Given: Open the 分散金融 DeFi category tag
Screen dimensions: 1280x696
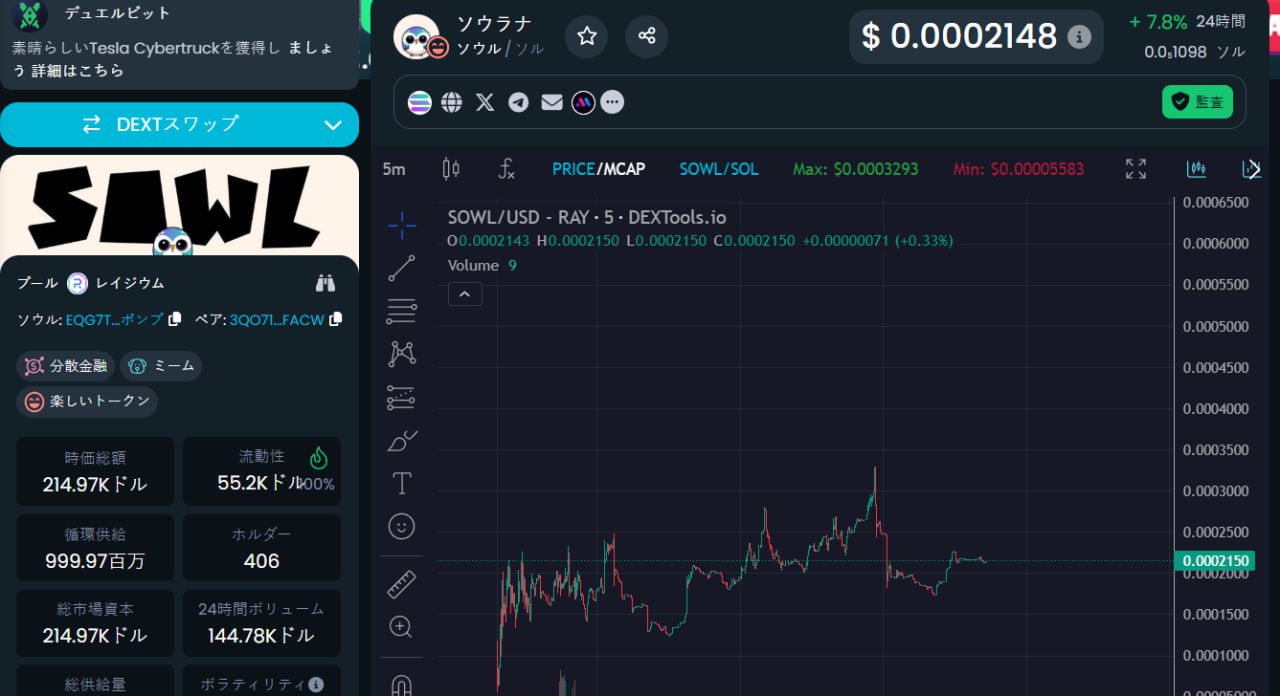Looking at the screenshot, I should pyautogui.click(x=66, y=366).
